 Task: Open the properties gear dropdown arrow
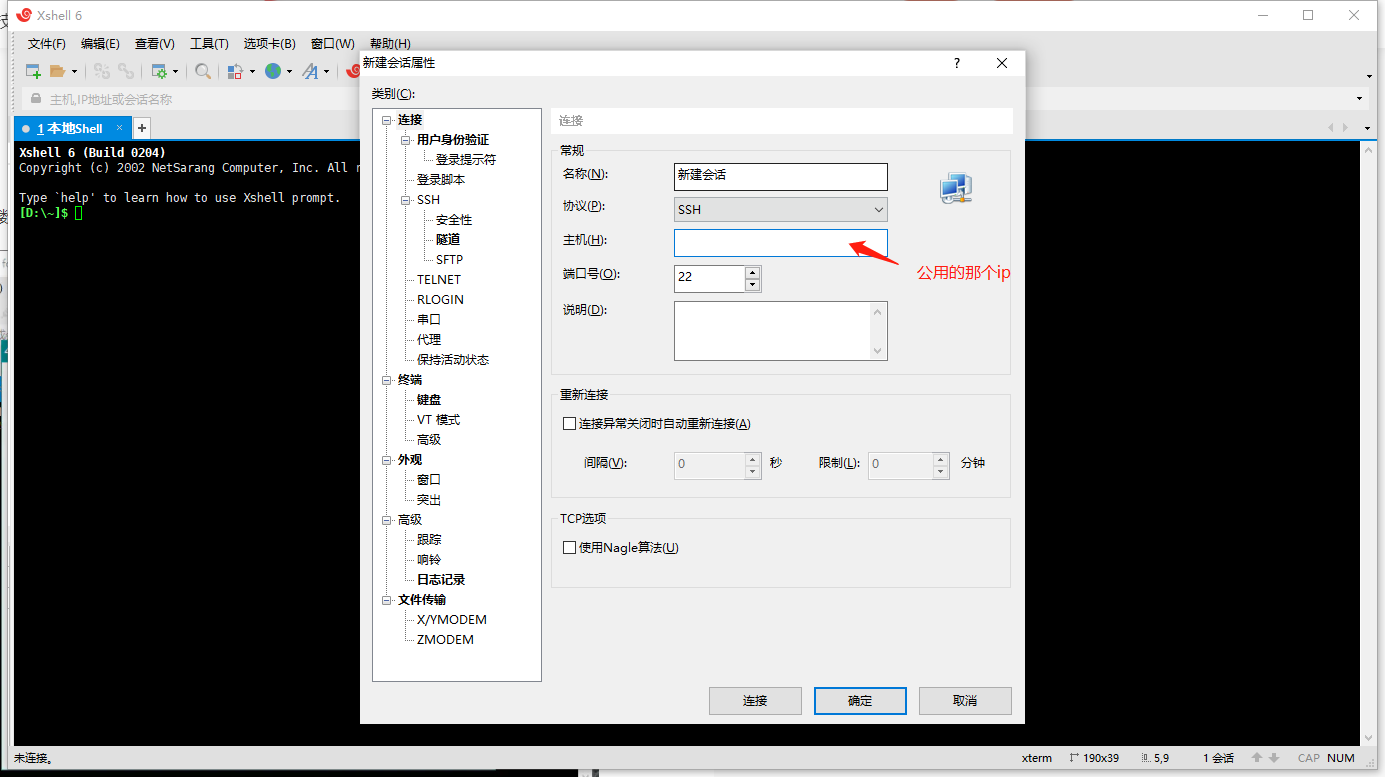pos(175,71)
